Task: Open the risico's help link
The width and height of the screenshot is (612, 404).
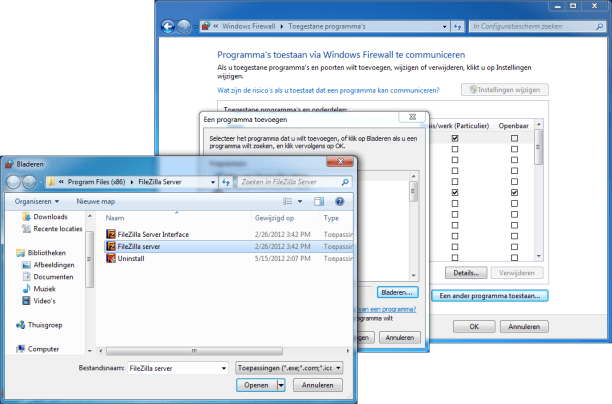Action: [328, 91]
